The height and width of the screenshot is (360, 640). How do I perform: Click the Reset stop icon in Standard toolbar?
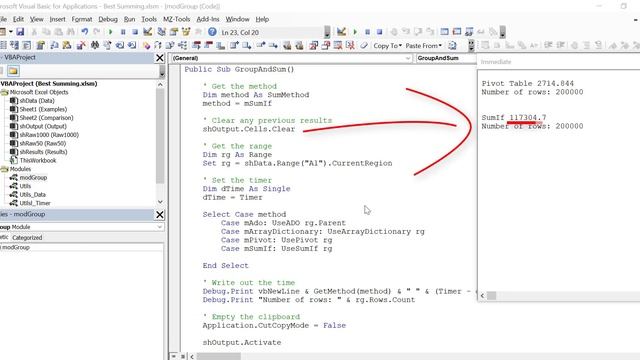(x=135, y=32)
